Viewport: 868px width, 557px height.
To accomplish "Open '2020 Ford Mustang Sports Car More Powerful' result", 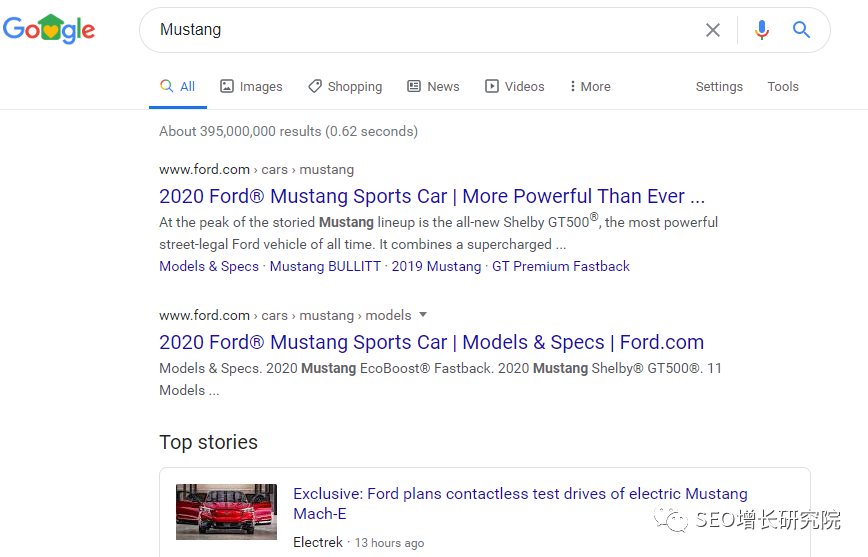I will point(431,196).
